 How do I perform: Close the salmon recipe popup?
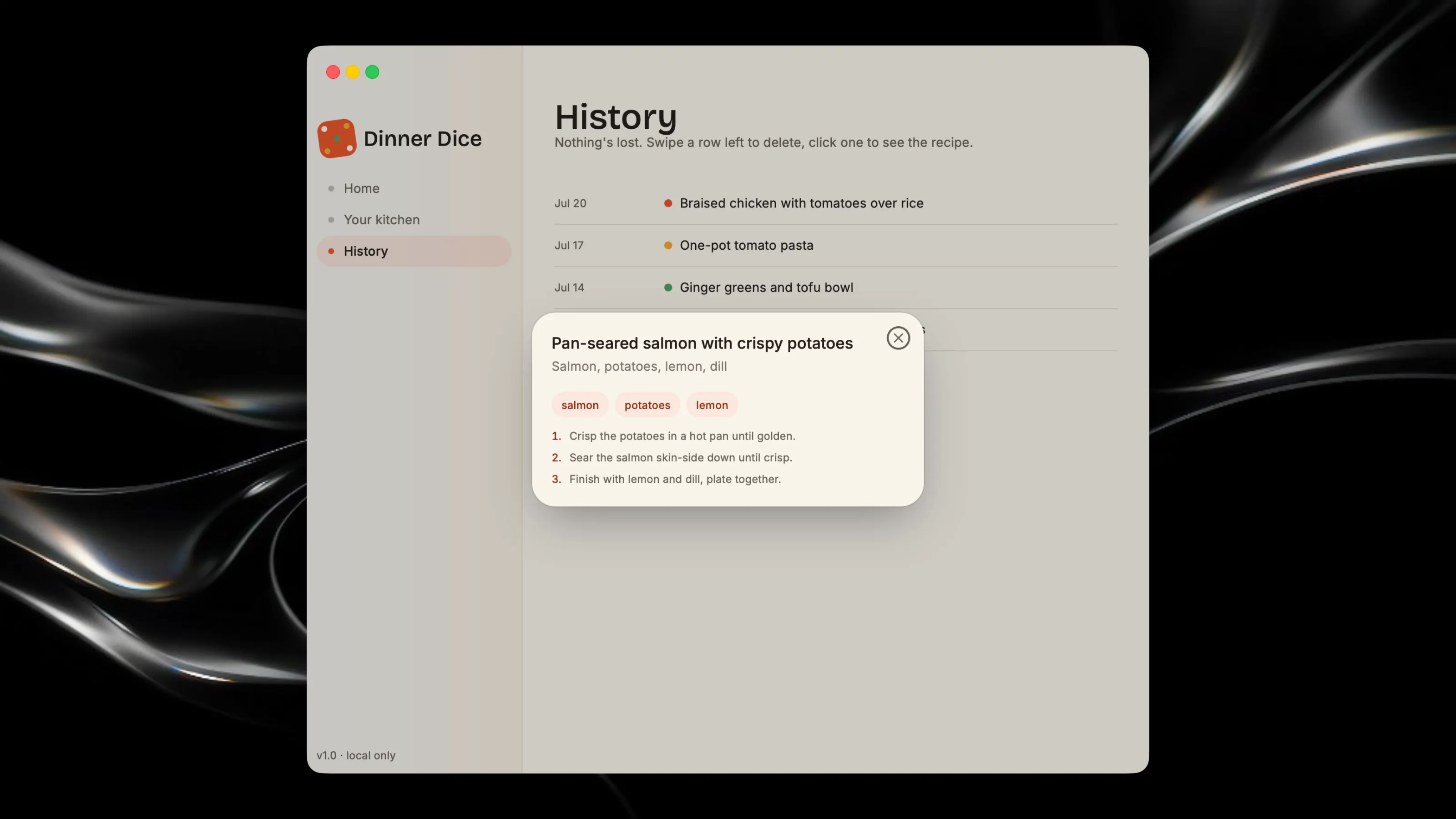[x=898, y=338]
